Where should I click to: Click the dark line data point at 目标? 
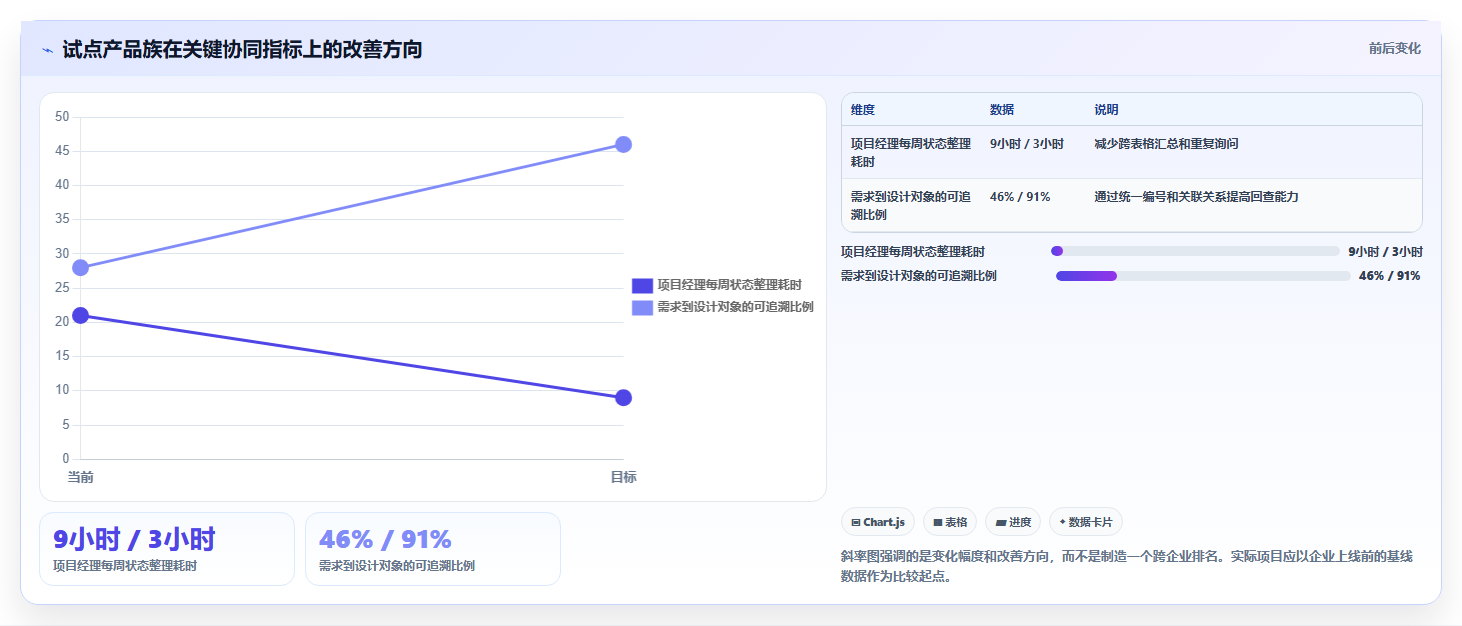pyautogui.click(x=623, y=398)
